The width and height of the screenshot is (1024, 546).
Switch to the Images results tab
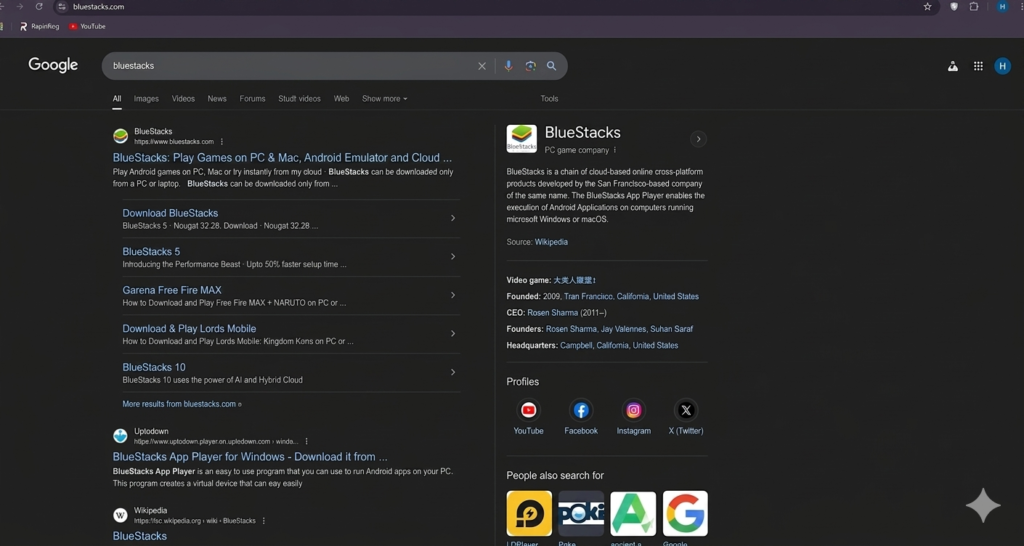click(146, 99)
